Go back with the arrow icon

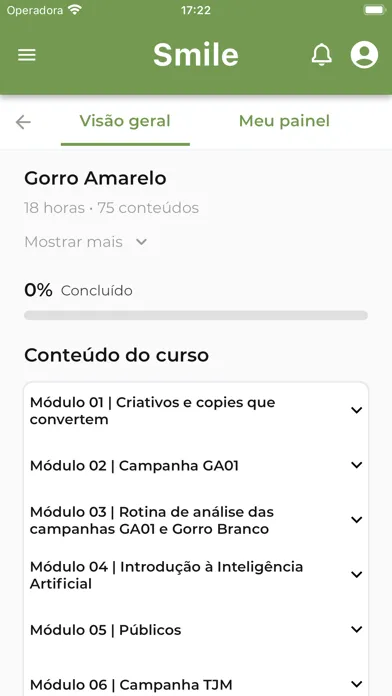coord(23,122)
